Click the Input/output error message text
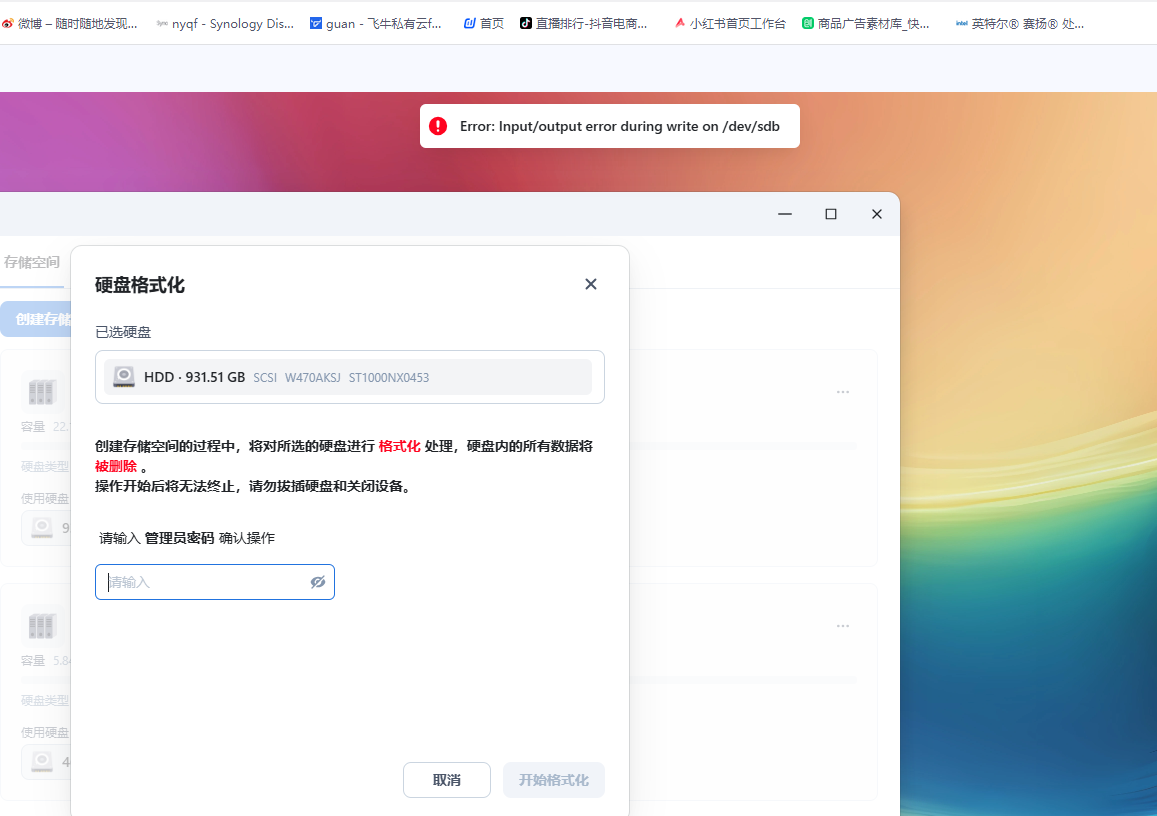The image size is (1157, 816). coord(620,126)
